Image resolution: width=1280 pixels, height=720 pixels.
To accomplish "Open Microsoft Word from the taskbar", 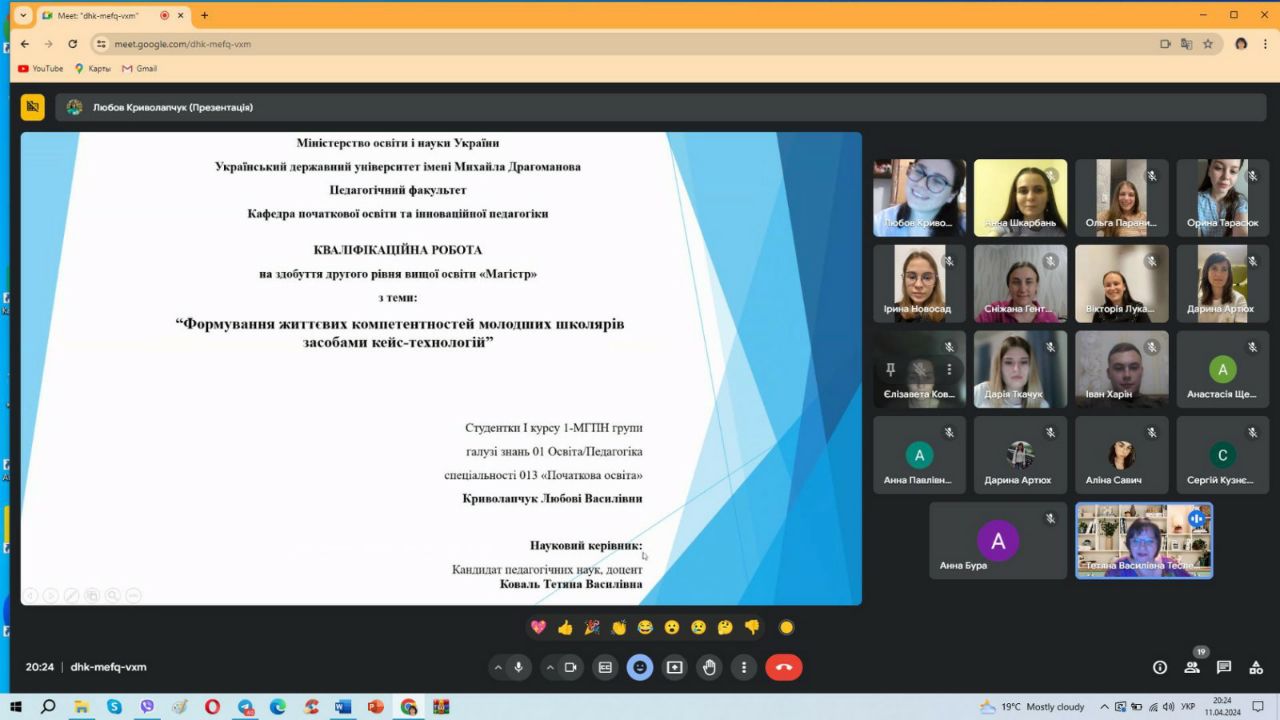I will click(x=343, y=707).
